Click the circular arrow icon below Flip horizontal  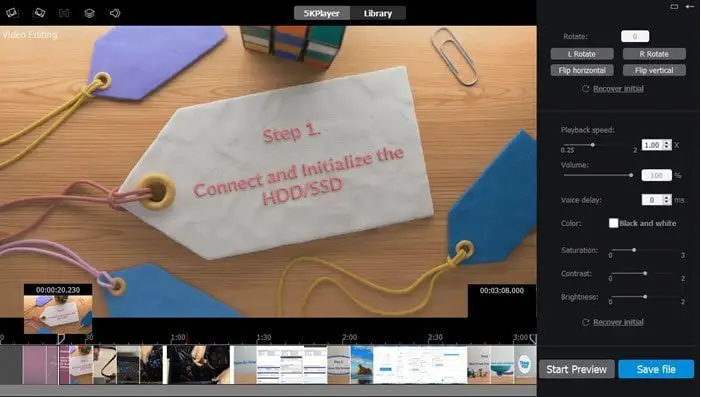(x=585, y=89)
